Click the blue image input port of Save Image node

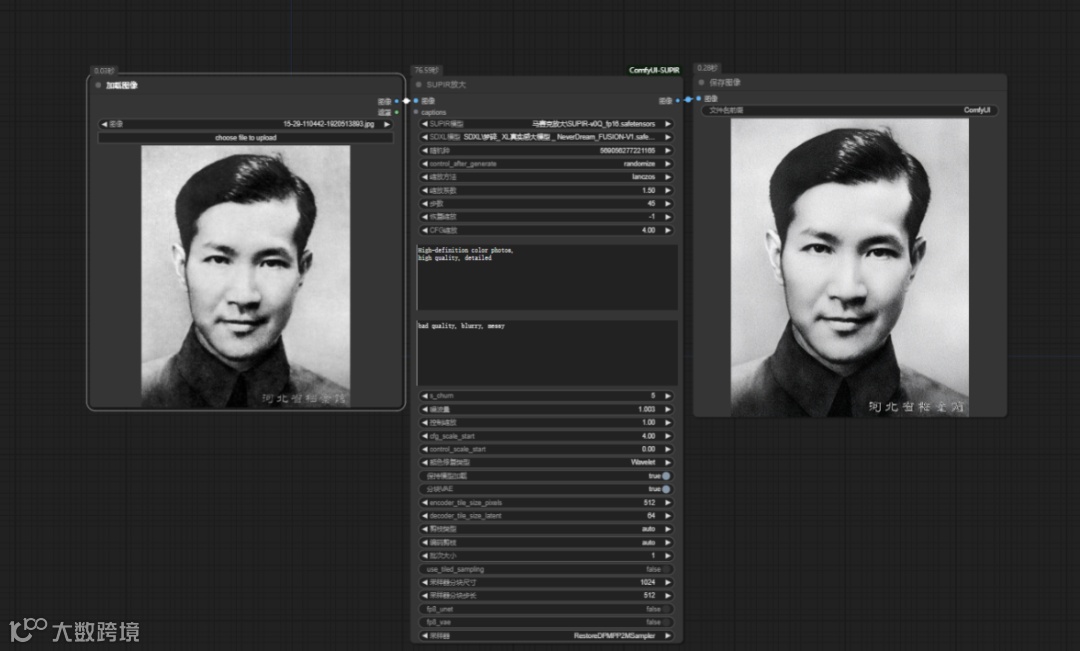coord(698,99)
